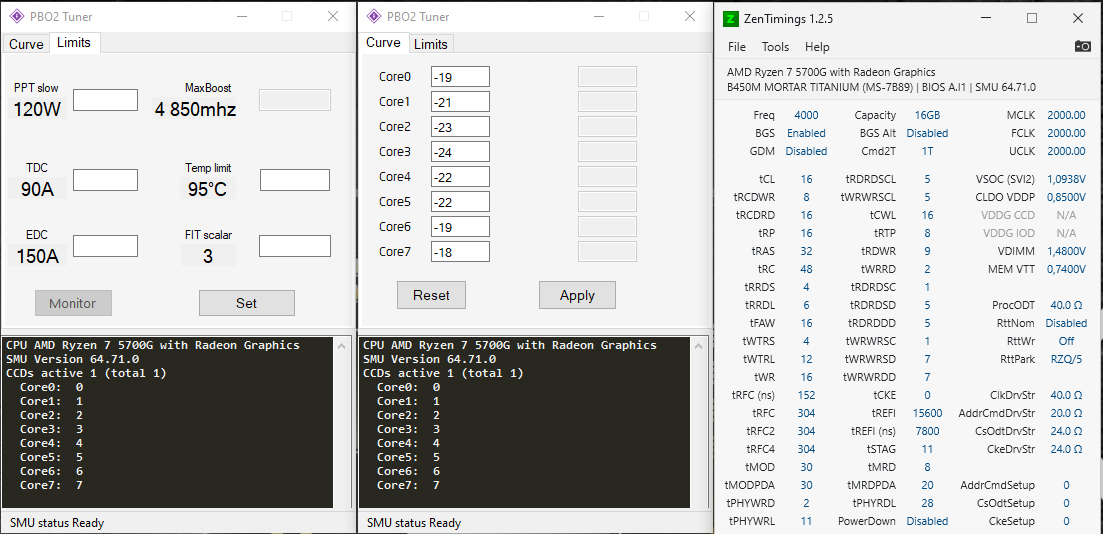Image resolution: width=1103 pixels, height=534 pixels.
Task: Click the Core4 offset field
Action: (x=460, y=177)
